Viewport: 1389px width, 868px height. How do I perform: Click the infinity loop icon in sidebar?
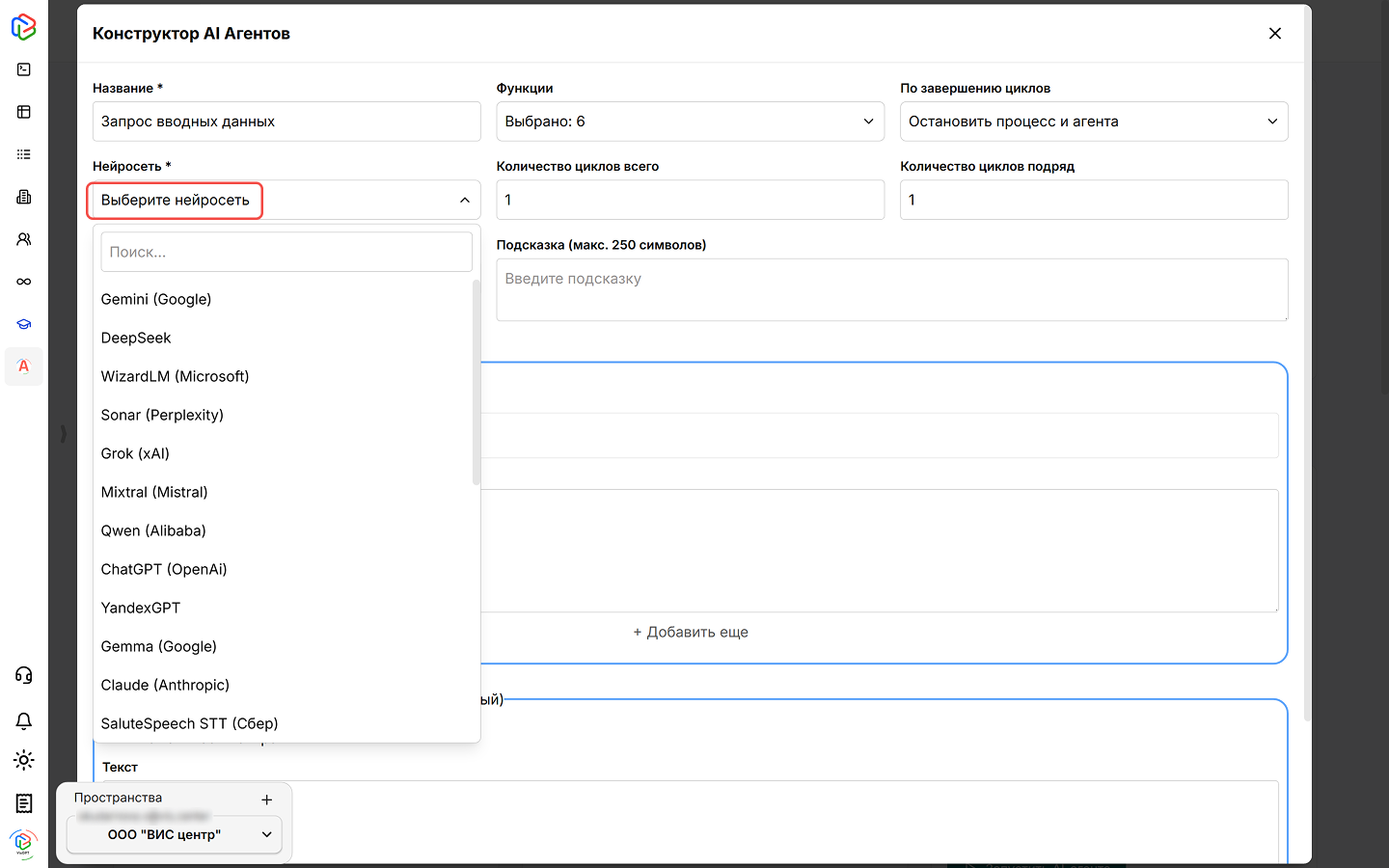[24, 282]
